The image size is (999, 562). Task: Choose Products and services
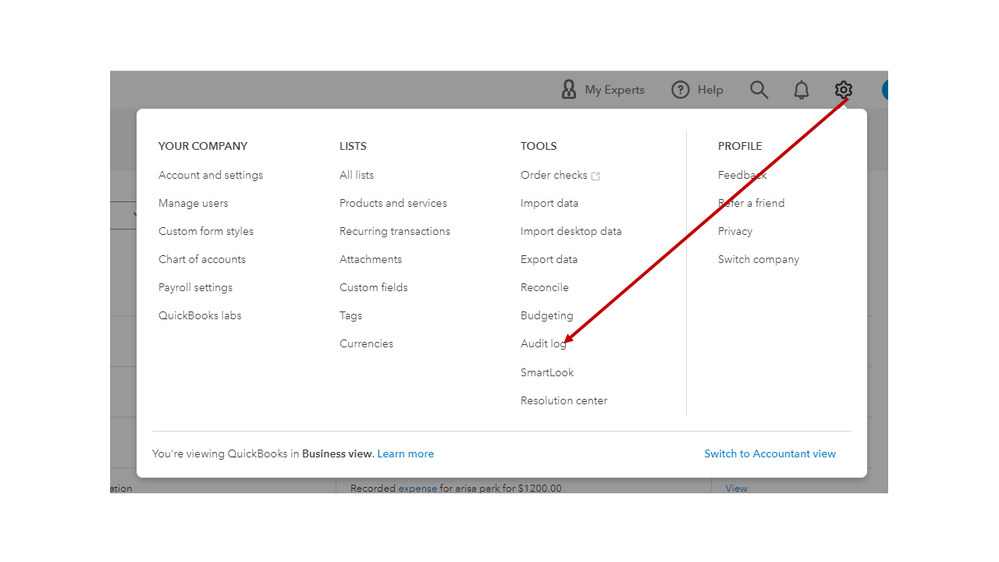(393, 203)
